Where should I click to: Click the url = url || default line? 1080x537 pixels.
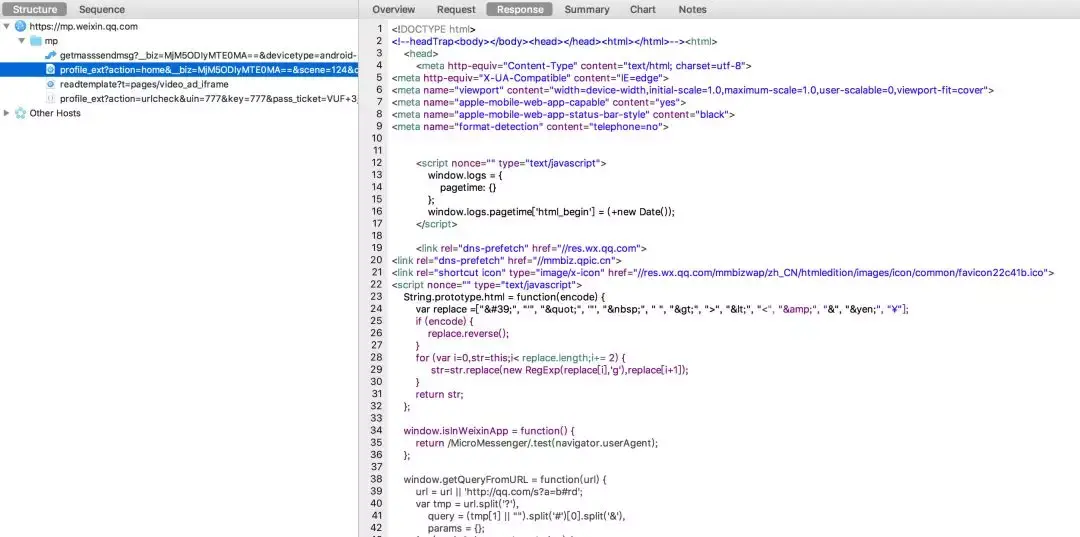click(x=499, y=492)
